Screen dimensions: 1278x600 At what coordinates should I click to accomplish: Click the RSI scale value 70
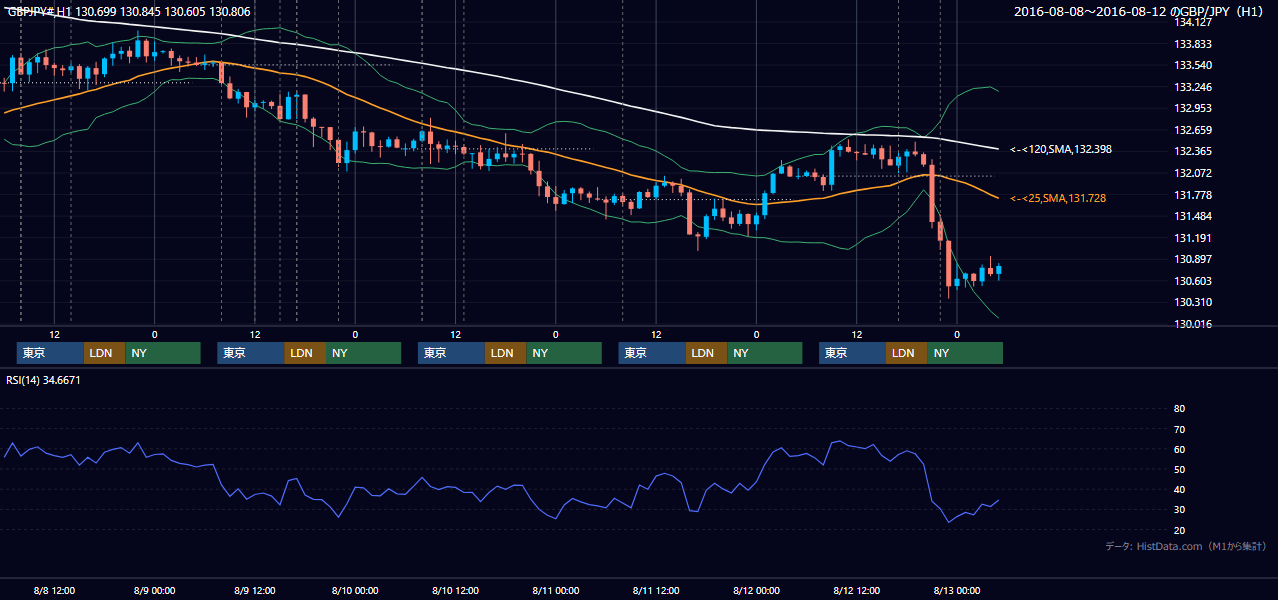tap(1179, 429)
